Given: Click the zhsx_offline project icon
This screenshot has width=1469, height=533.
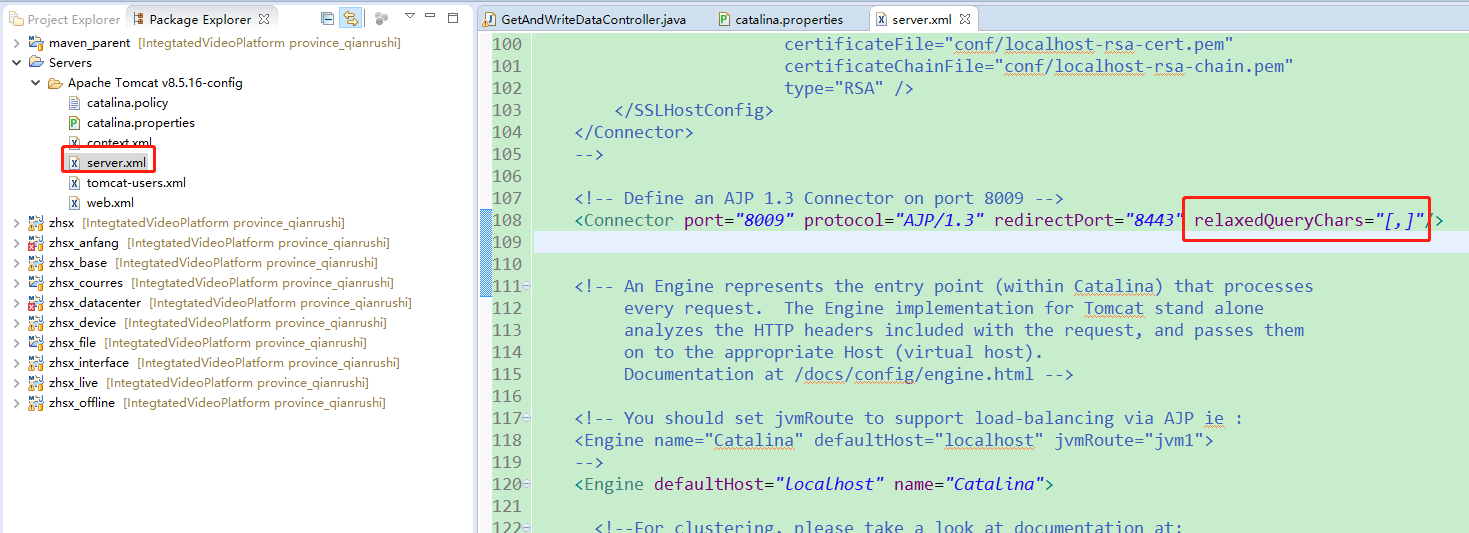Looking at the screenshot, I should (x=37, y=402).
